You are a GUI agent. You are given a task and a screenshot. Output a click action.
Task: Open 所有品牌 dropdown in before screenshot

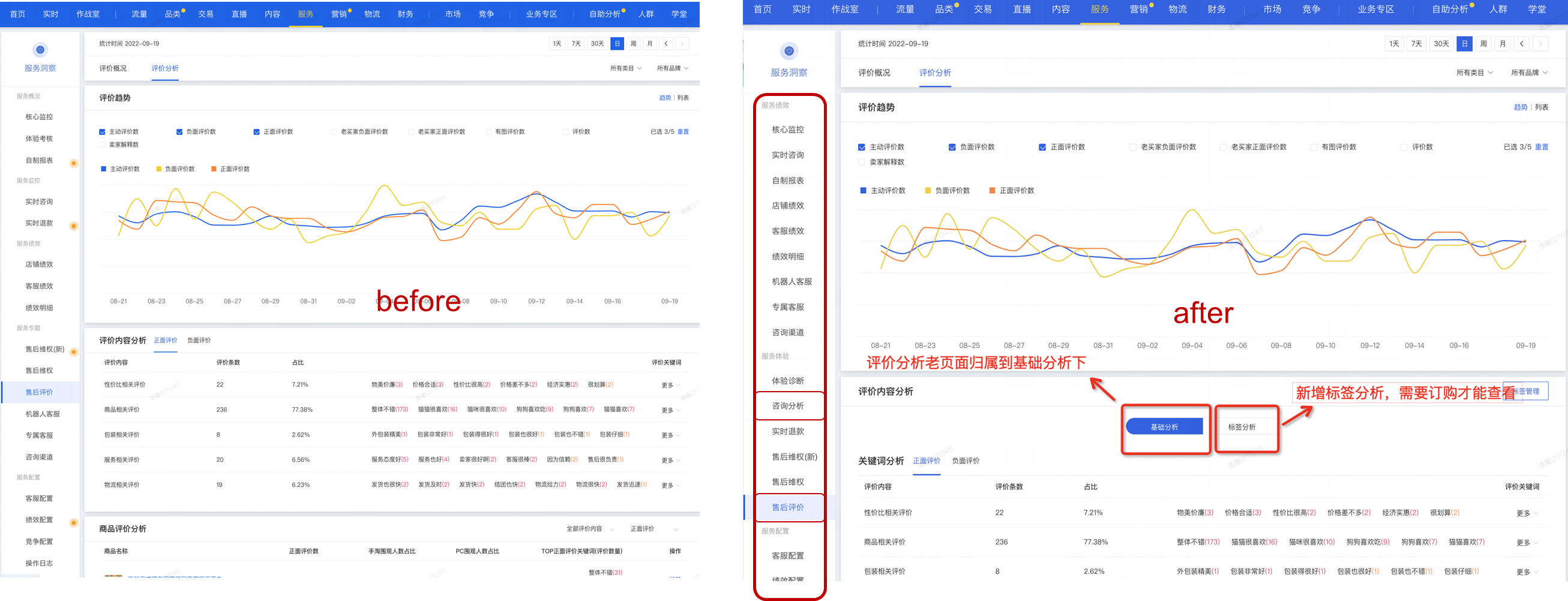click(673, 69)
